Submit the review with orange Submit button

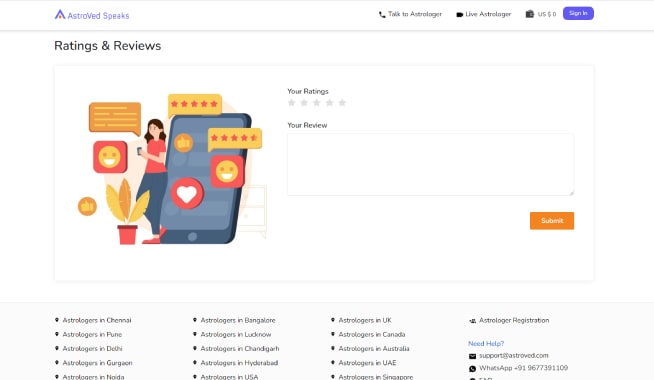pyautogui.click(x=552, y=221)
